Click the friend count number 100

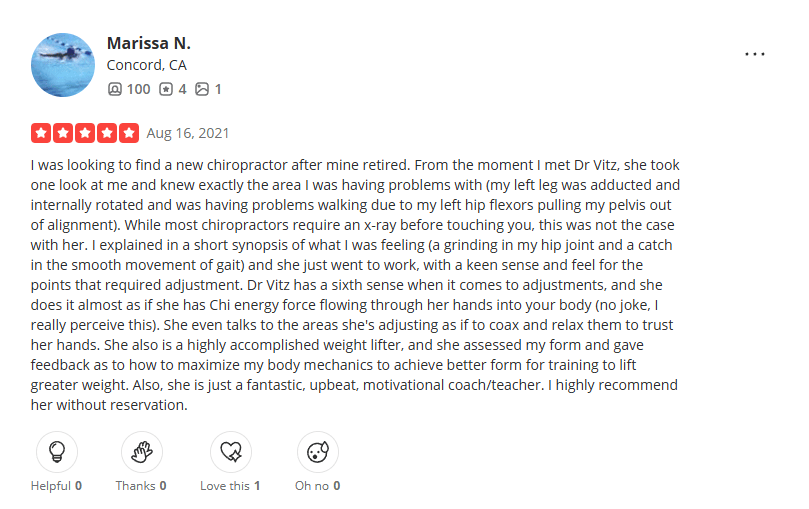point(138,89)
